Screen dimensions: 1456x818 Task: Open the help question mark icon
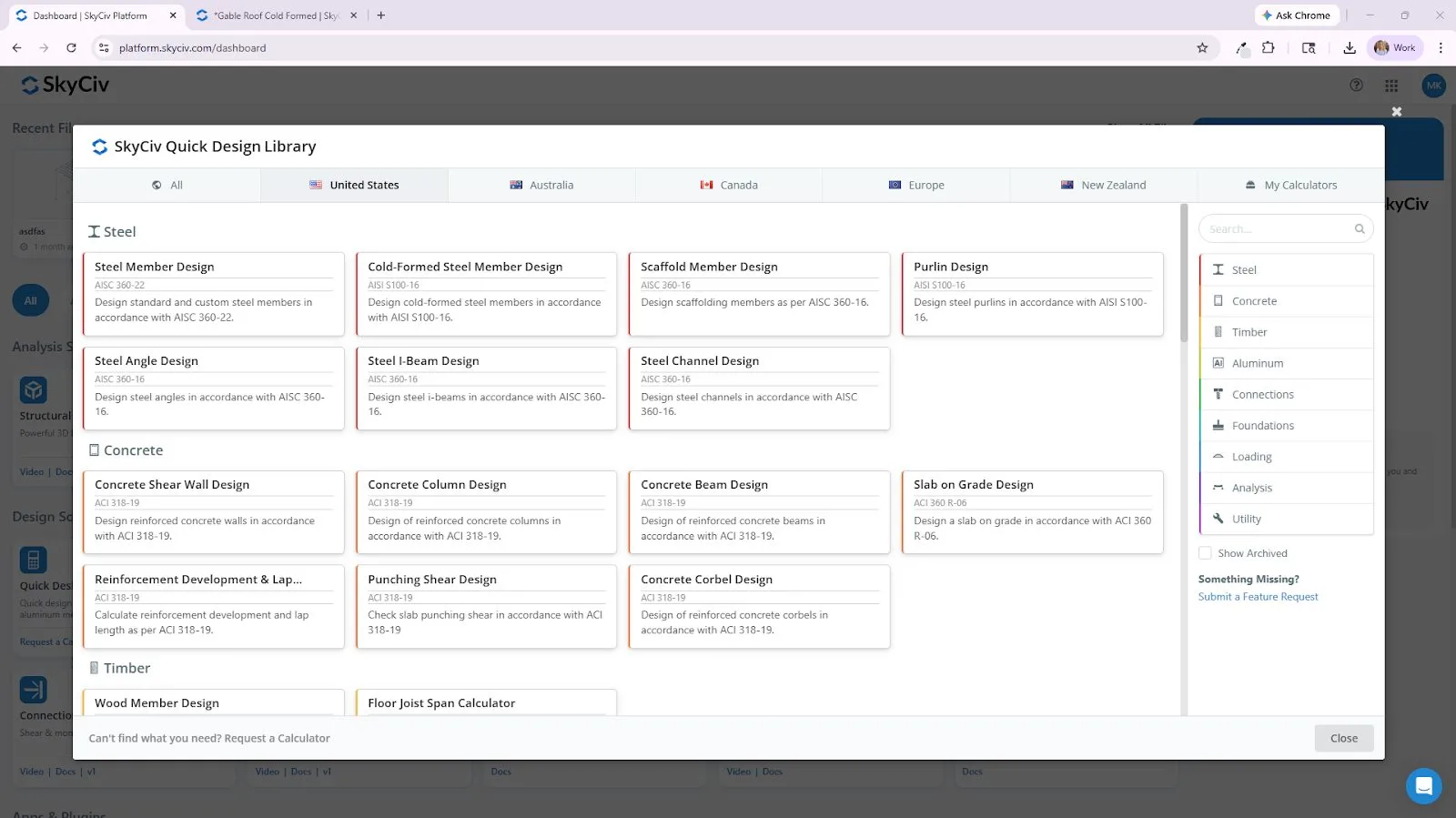point(1356,86)
